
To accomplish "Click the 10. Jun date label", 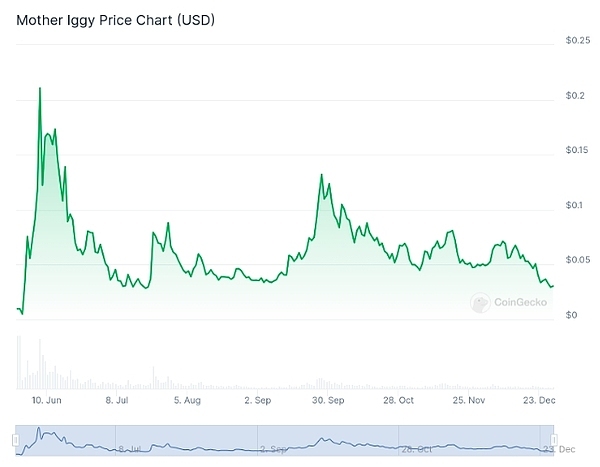I will (x=49, y=400).
